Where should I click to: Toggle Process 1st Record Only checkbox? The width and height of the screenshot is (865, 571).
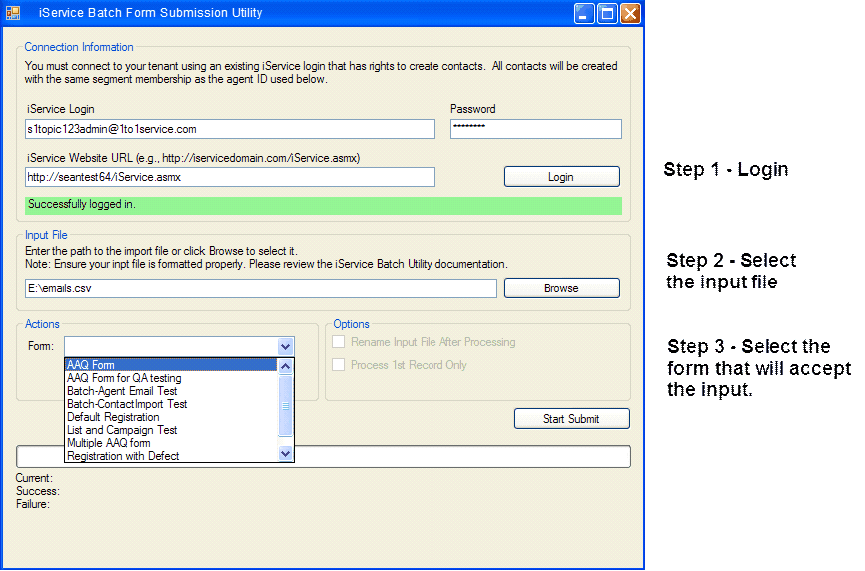[x=339, y=365]
